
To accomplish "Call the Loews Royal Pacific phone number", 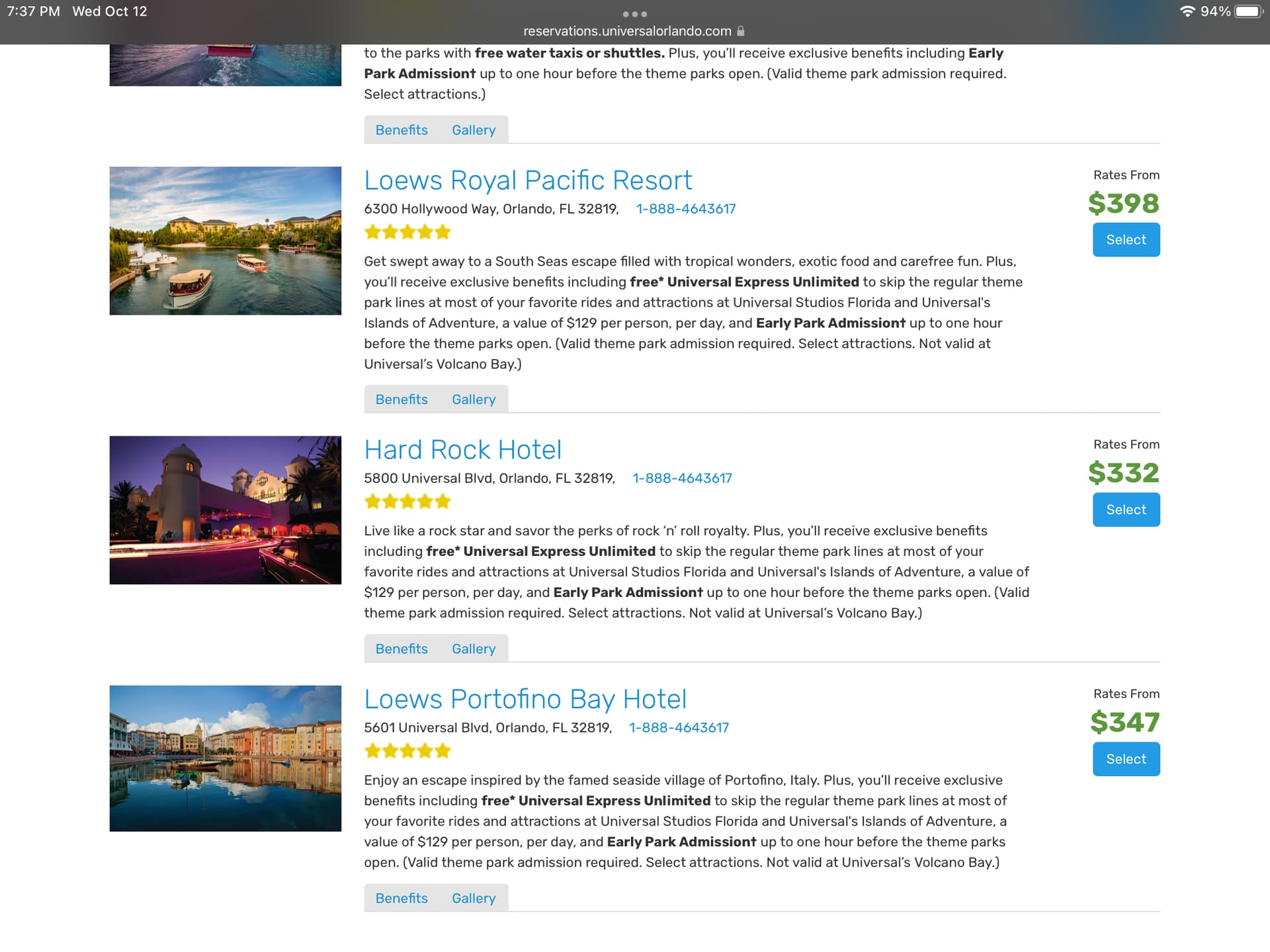I will click(x=685, y=209).
